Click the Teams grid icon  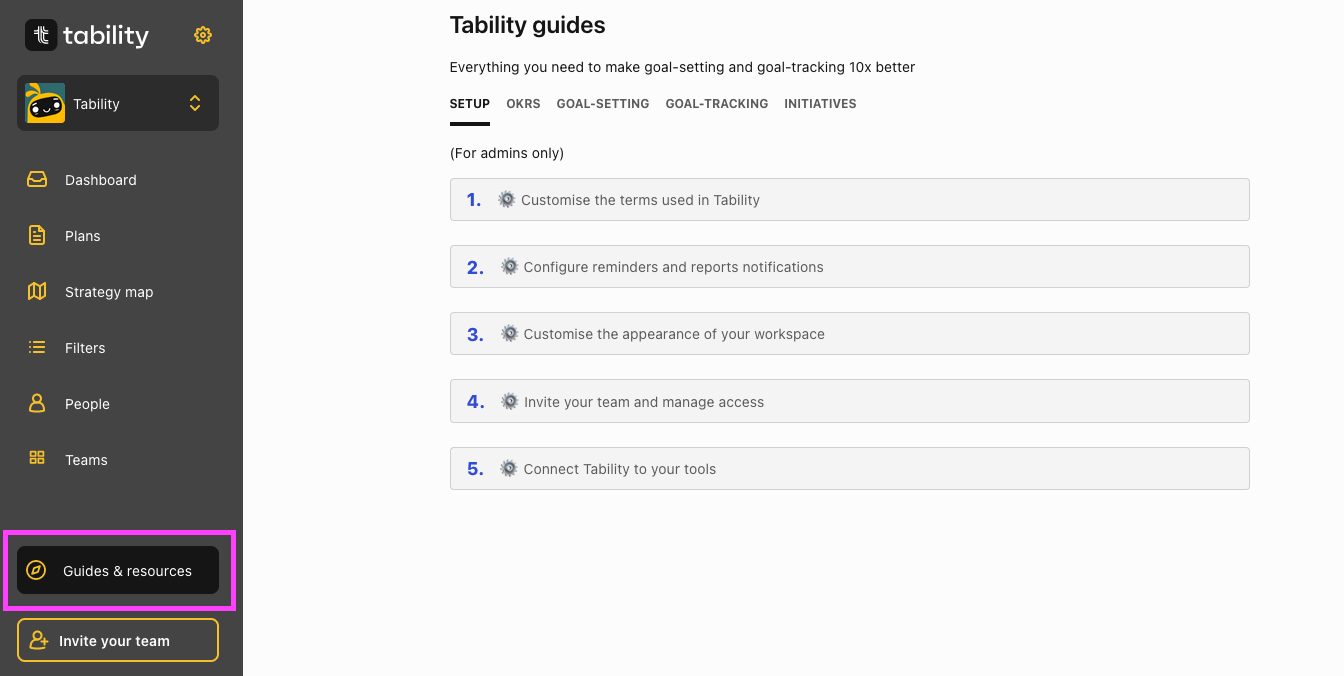[37, 458]
